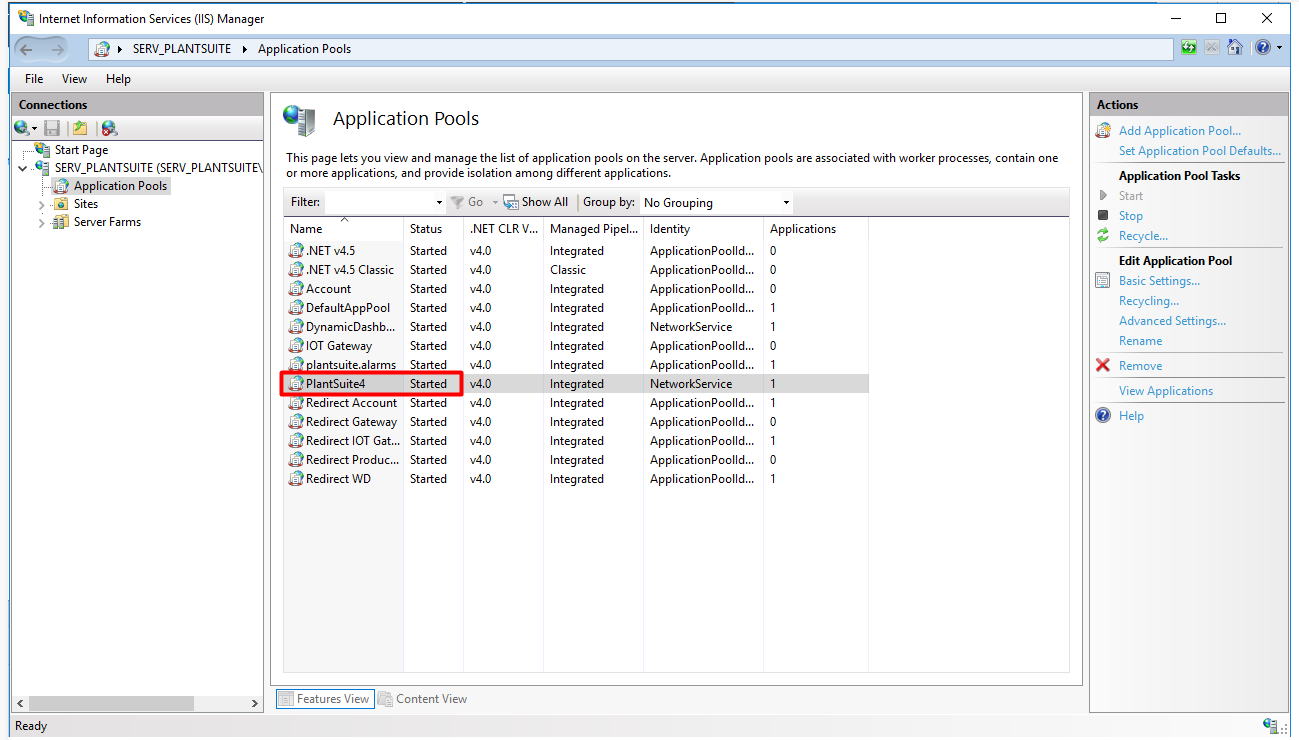Click the Save connections toolbar icon
Image resolution: width=1299 pixels, height=740 pixels.
(x=52, y=128)
